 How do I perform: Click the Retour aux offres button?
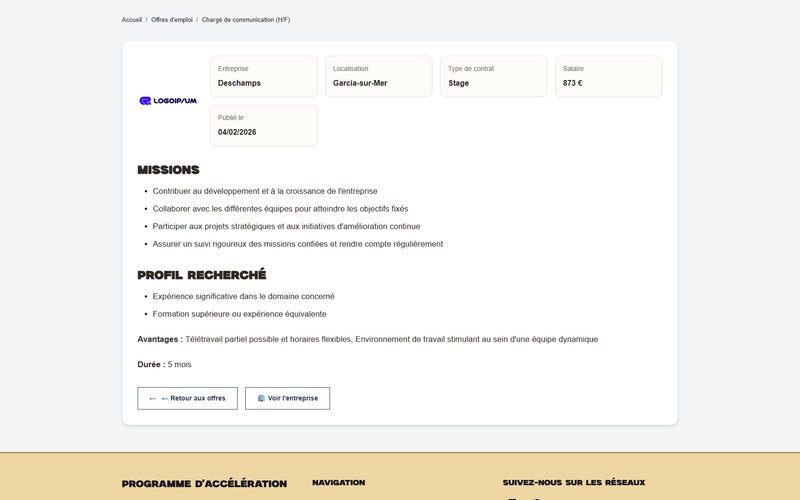click(187, 398)
